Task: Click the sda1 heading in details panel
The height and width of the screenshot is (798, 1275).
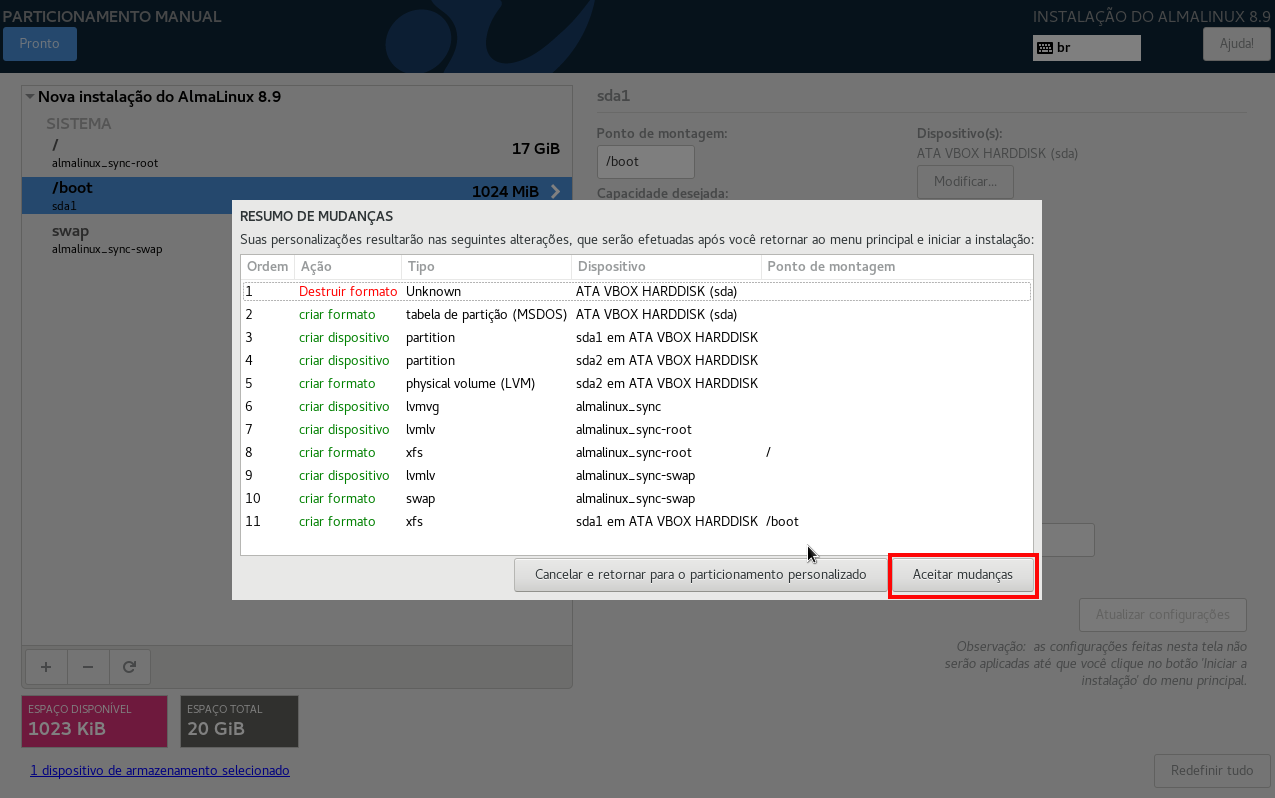Action: coord(613,97)
